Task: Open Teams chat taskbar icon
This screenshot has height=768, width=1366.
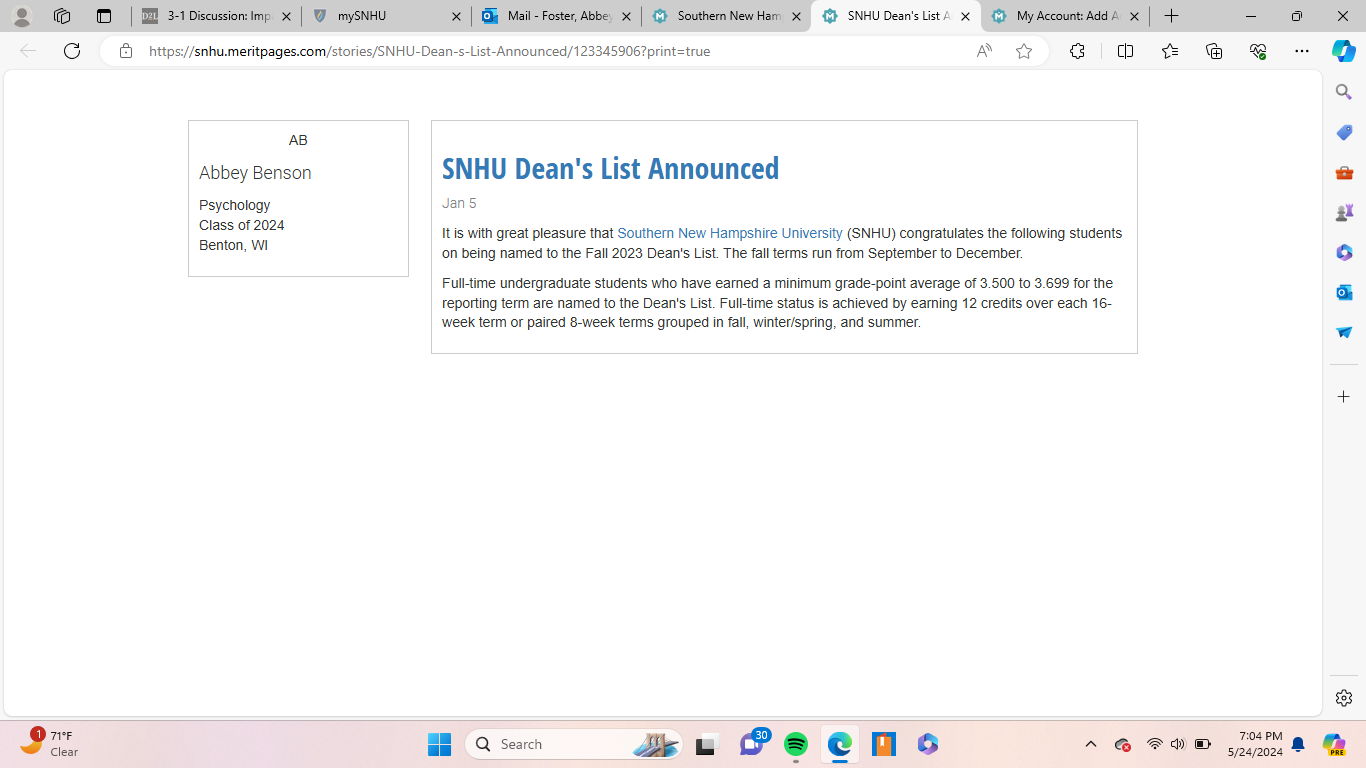Action: coord(752,744)
